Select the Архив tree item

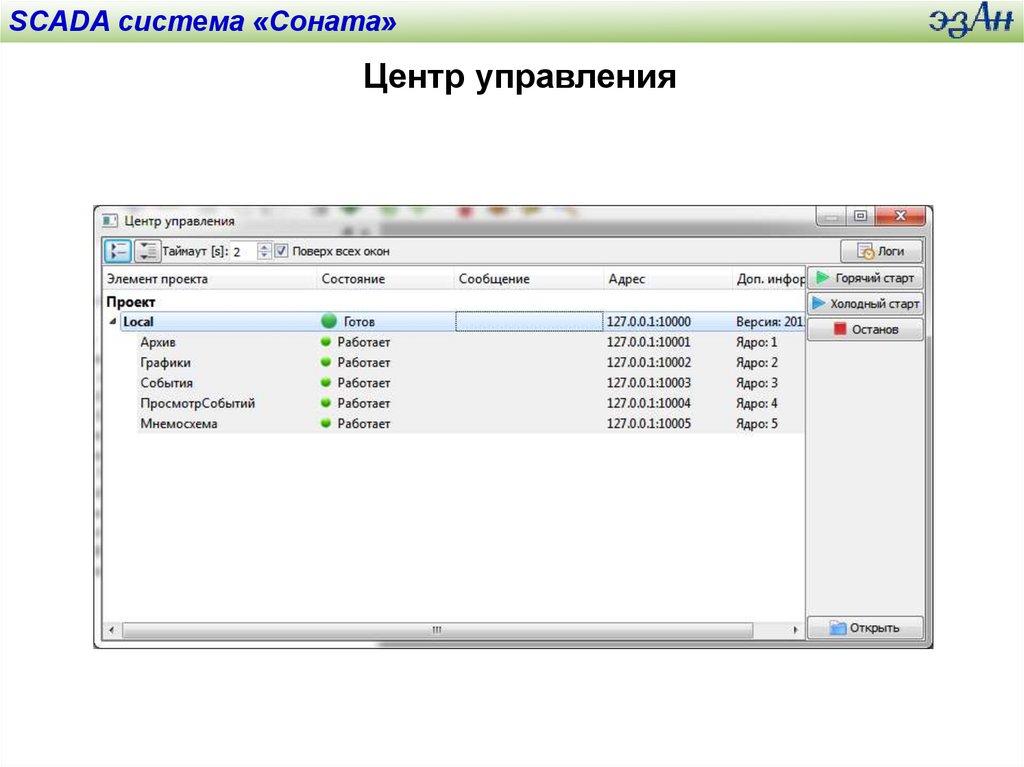[158, 342]
